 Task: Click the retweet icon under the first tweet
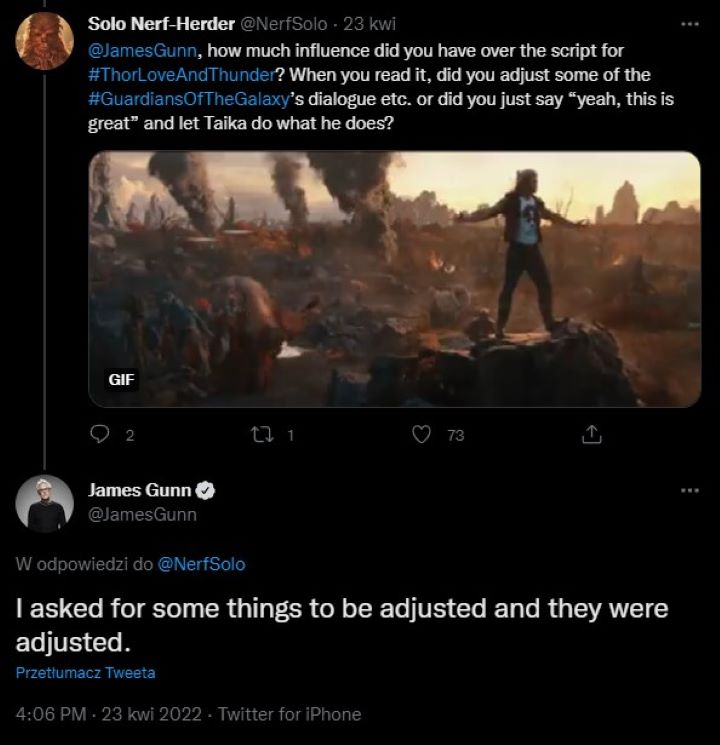(260, 435)
